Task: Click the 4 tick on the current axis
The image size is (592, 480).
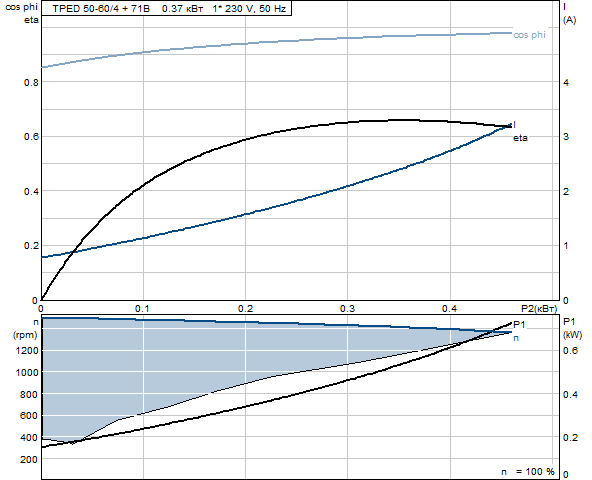Action: (566, 82)
